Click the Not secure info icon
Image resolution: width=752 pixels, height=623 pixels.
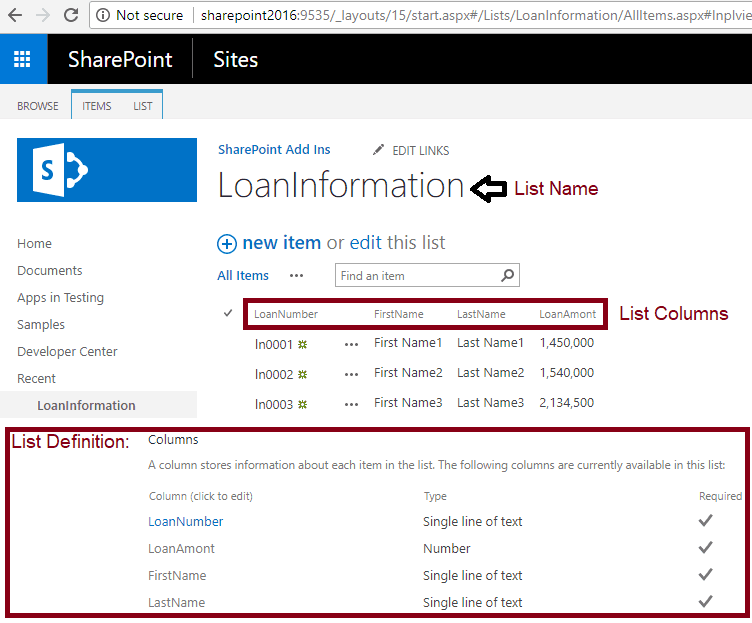(103, 15)
